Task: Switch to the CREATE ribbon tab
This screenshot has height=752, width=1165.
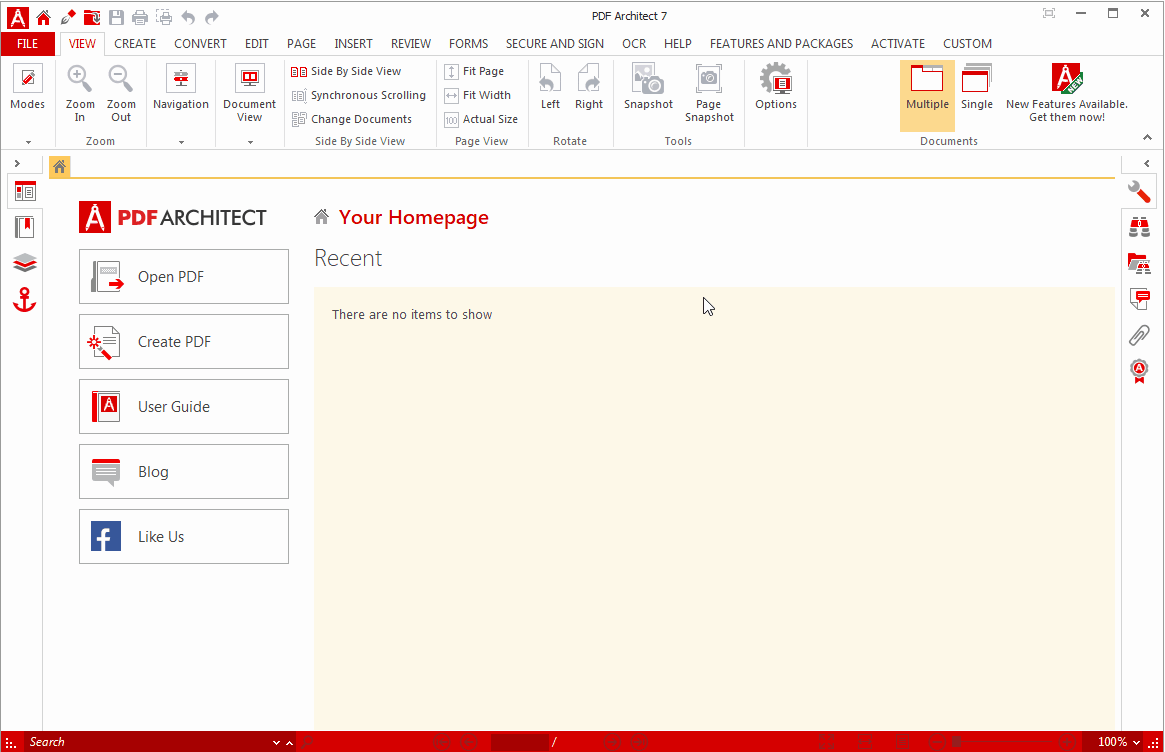Action: click(x=134, y=44)
